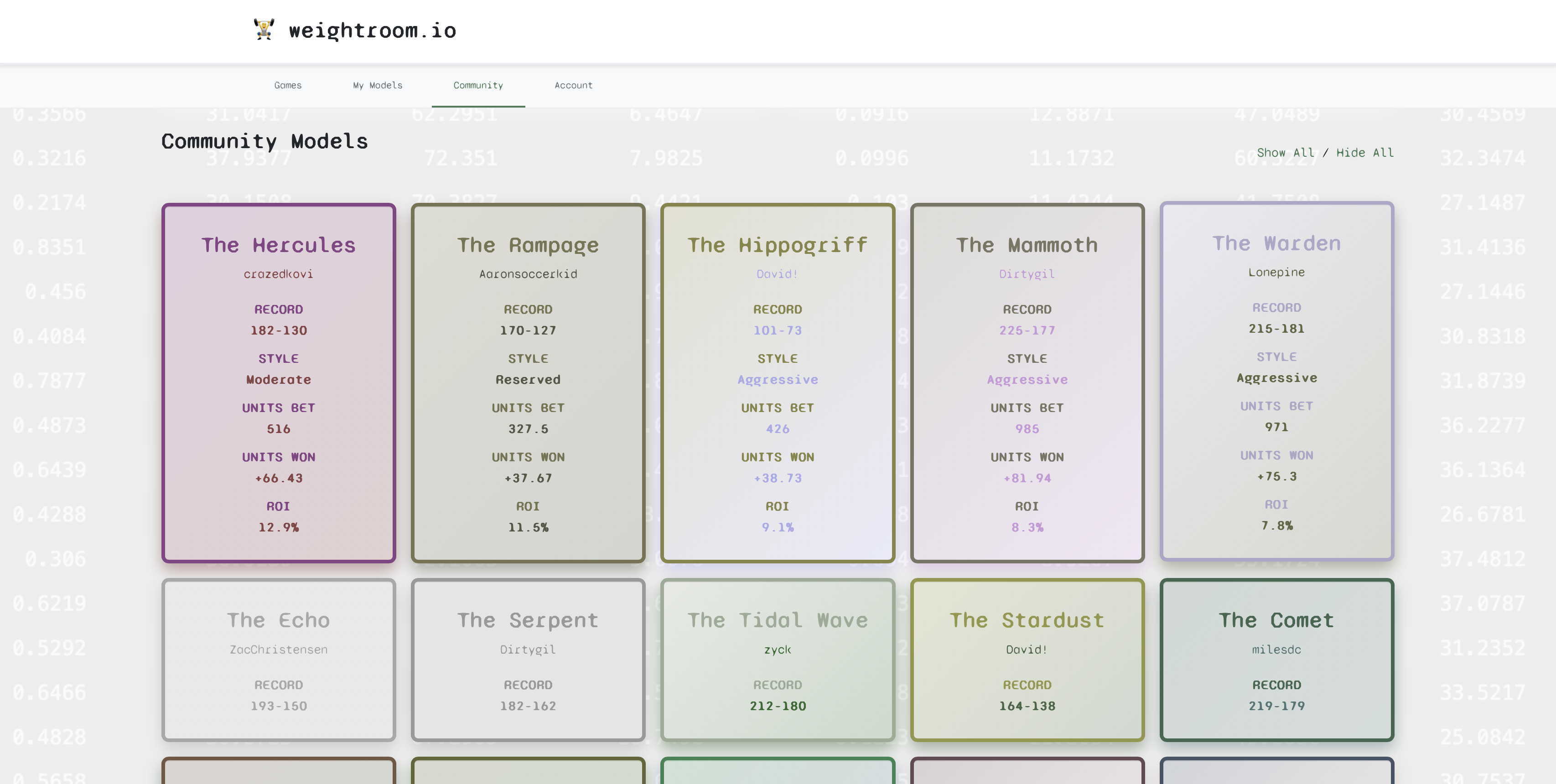1556x784 pixels.
Task: Expand The Echo model card
Action: [x=278, y=620]
